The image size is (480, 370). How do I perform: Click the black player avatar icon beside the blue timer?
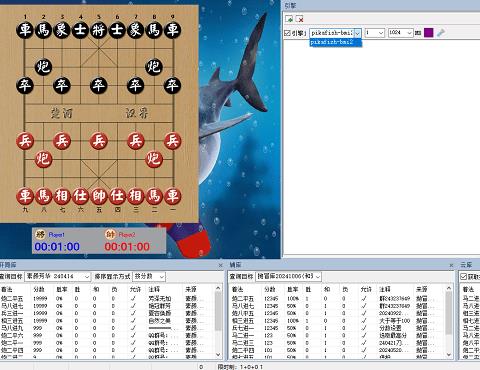(x=40, y=234)
